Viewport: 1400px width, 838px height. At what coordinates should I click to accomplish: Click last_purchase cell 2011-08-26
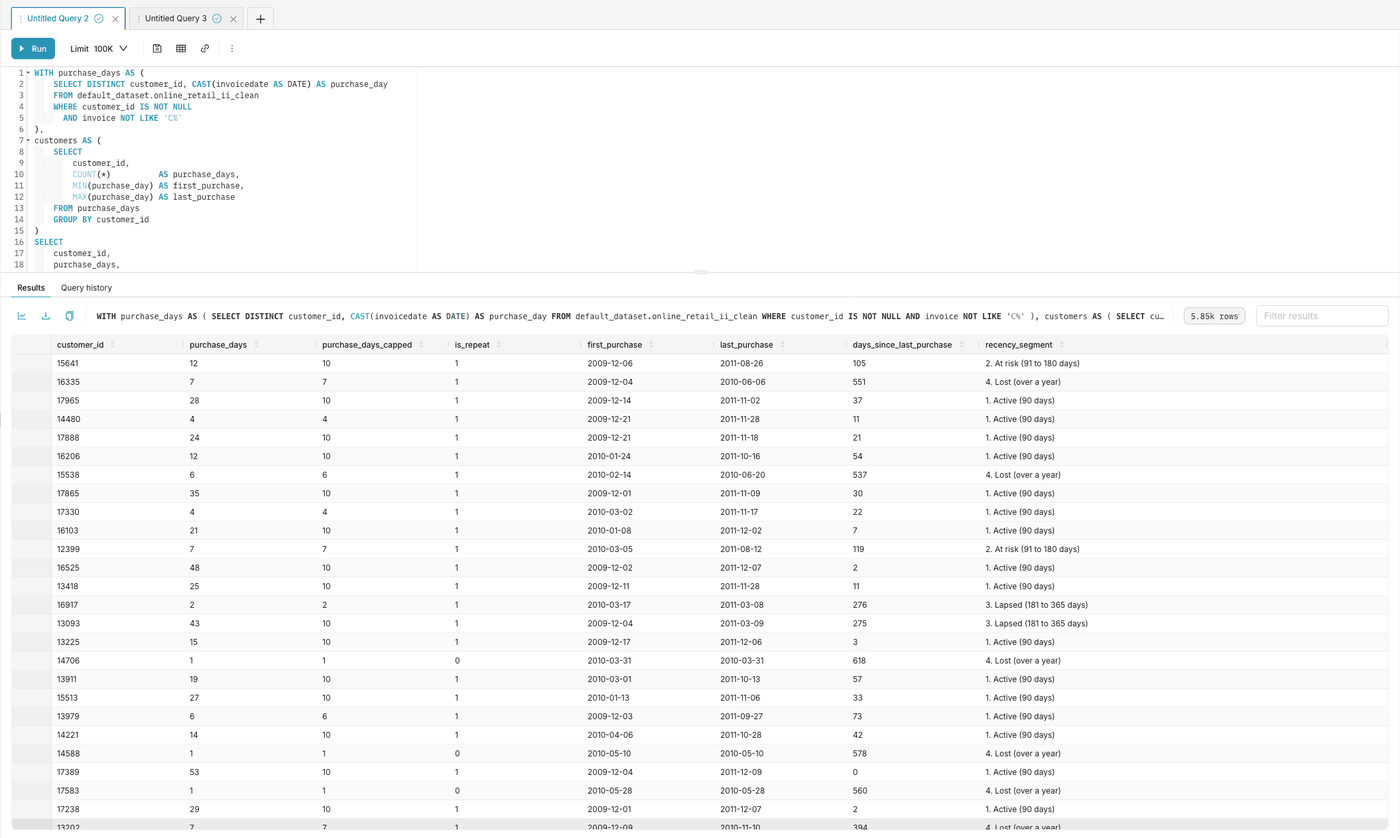pyautogui.click(x=780, y=363)
